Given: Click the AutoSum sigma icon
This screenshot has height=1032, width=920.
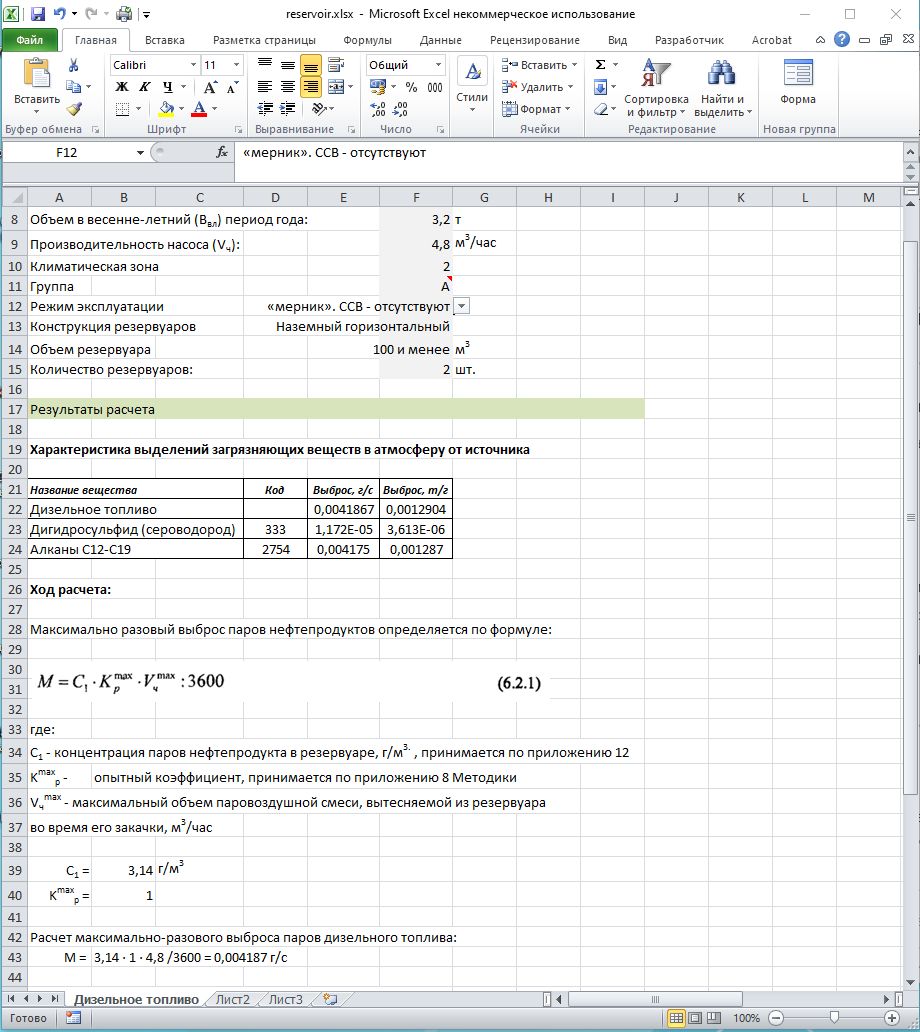Looking at the screenshot, I should [x=600, y=65].
